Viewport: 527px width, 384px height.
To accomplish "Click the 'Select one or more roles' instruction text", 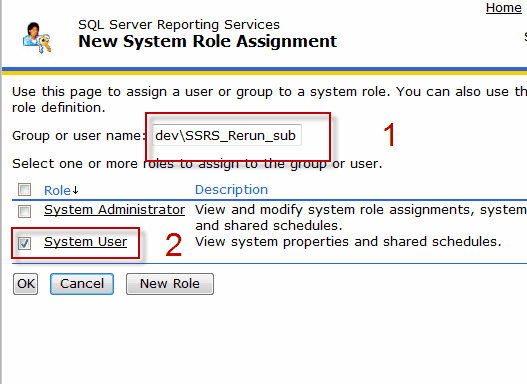I will coord(197,164).
